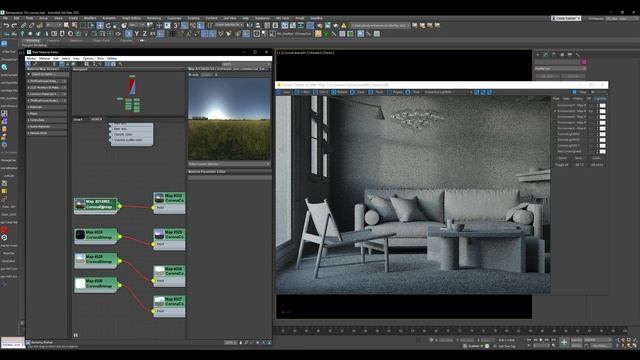Toggle second Environment LightMix checkbox
Viewport: 640px width, 360px height.
(x=555, y=111)
